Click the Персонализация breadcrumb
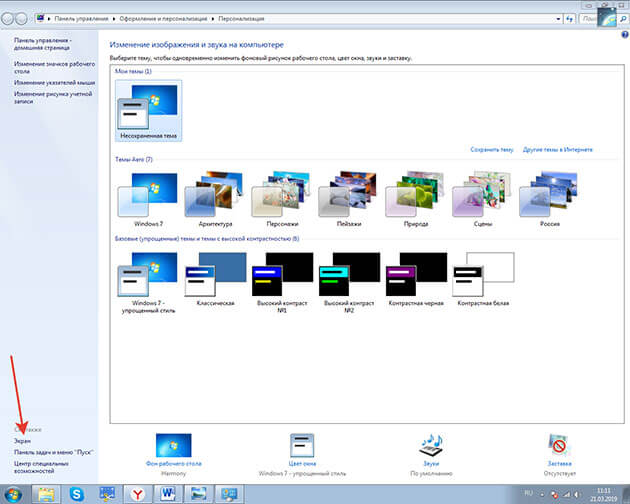This screenshot has width=630, height=504. click(x=241, y=19)
